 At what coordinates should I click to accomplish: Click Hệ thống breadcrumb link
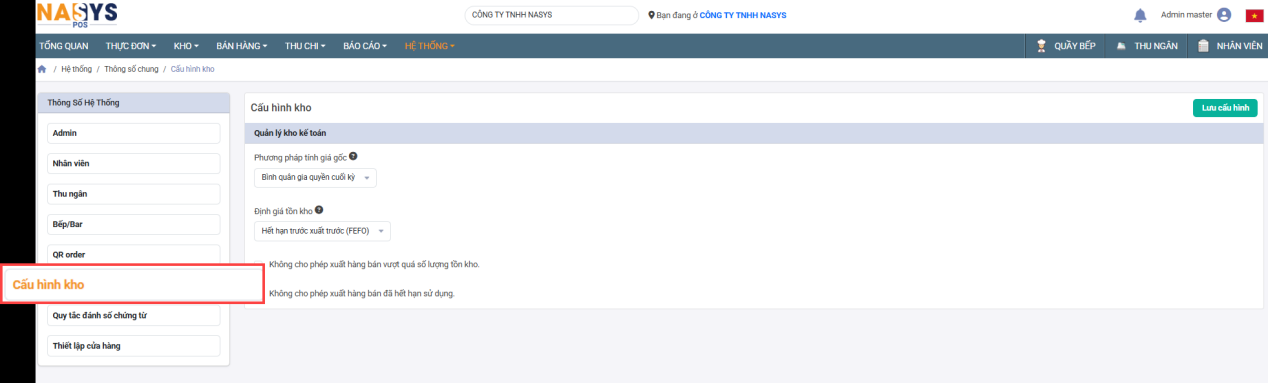pos(76,69)
